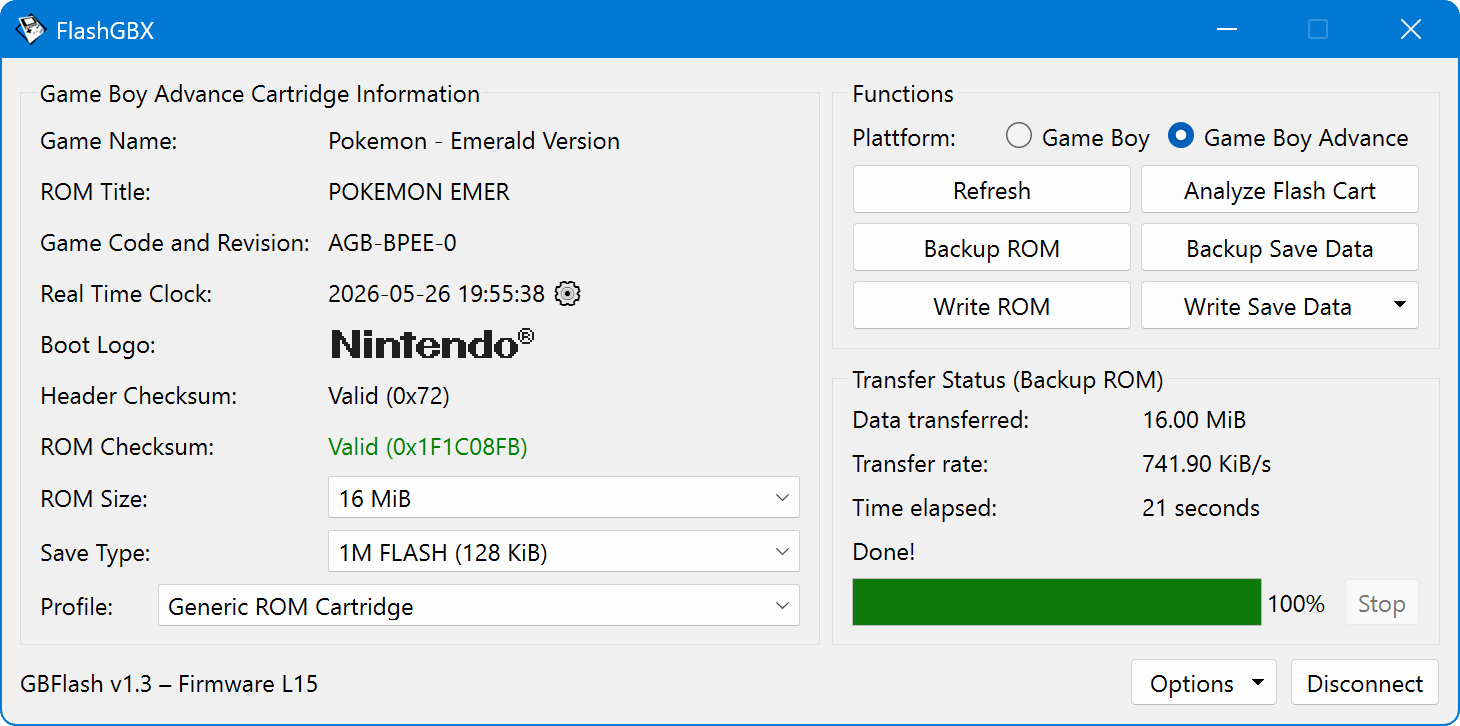The height and width of the screenshot is (726, 1460).
Task: Click the time elapsed '21 seconds'
Action: point(1201,508)
